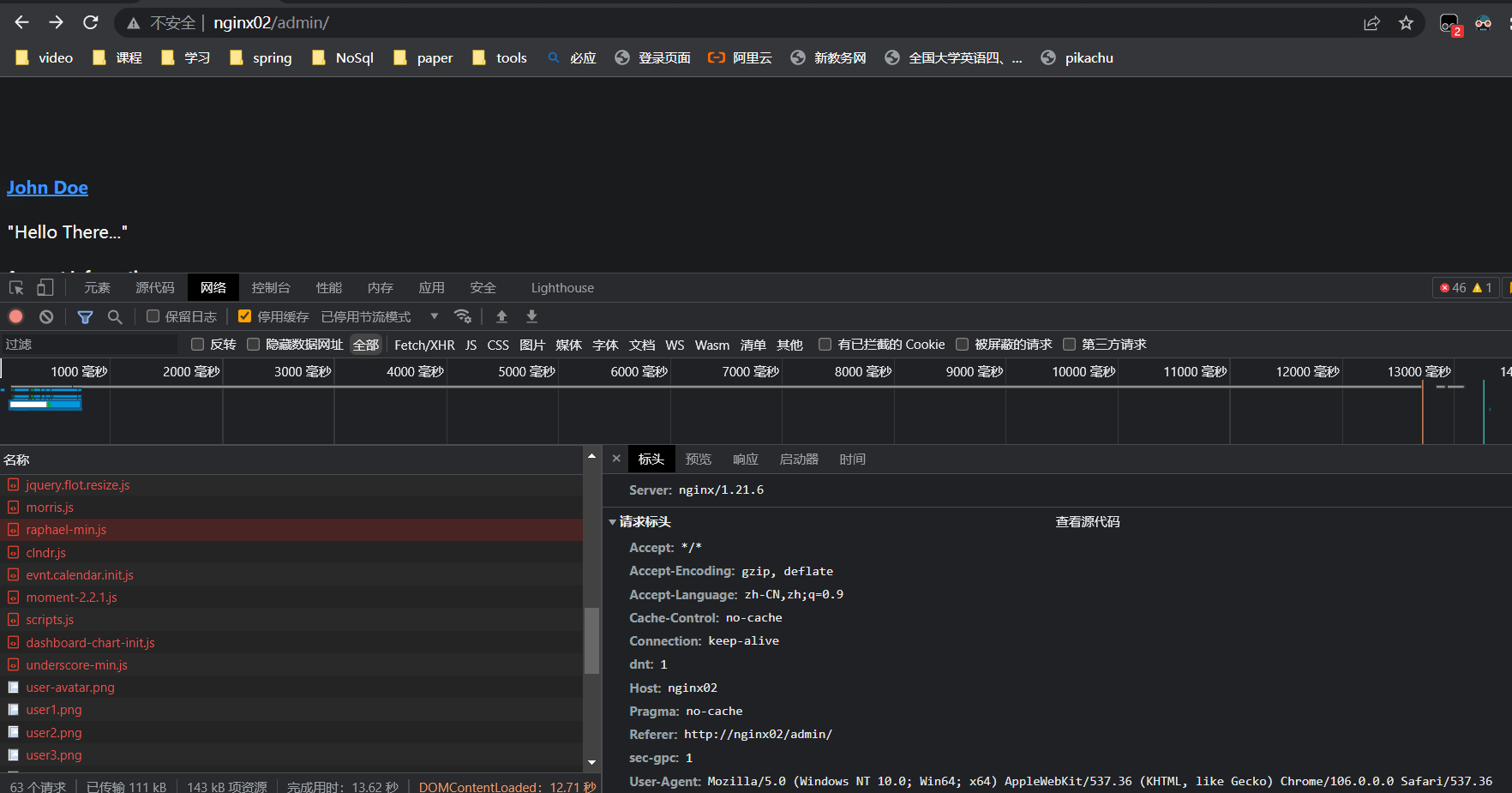Select the jquery.flot.resize.js request row
Viewport: 1512px width, 793px height.
coord(291,485)
